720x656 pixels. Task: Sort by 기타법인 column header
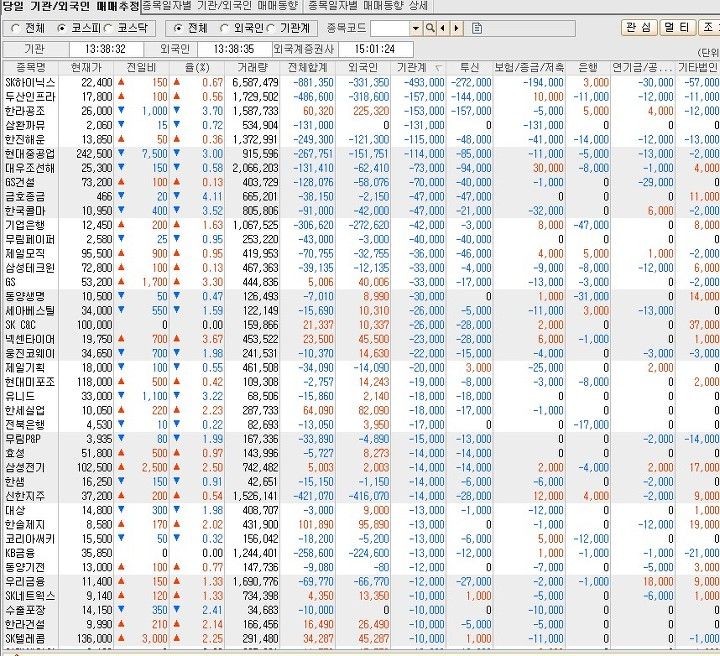click(698, 67)
